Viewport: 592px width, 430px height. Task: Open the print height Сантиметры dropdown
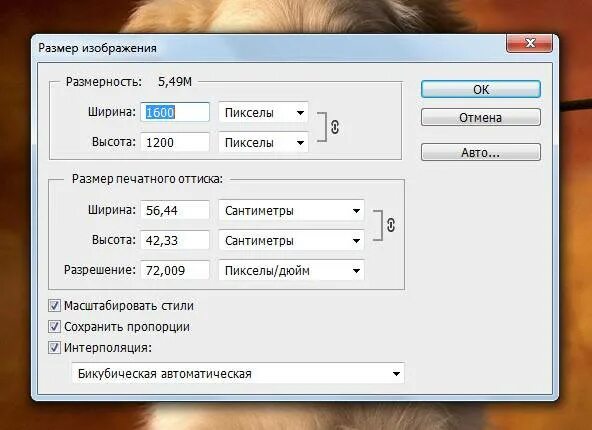pyautogui.click(x=291, y=240)
